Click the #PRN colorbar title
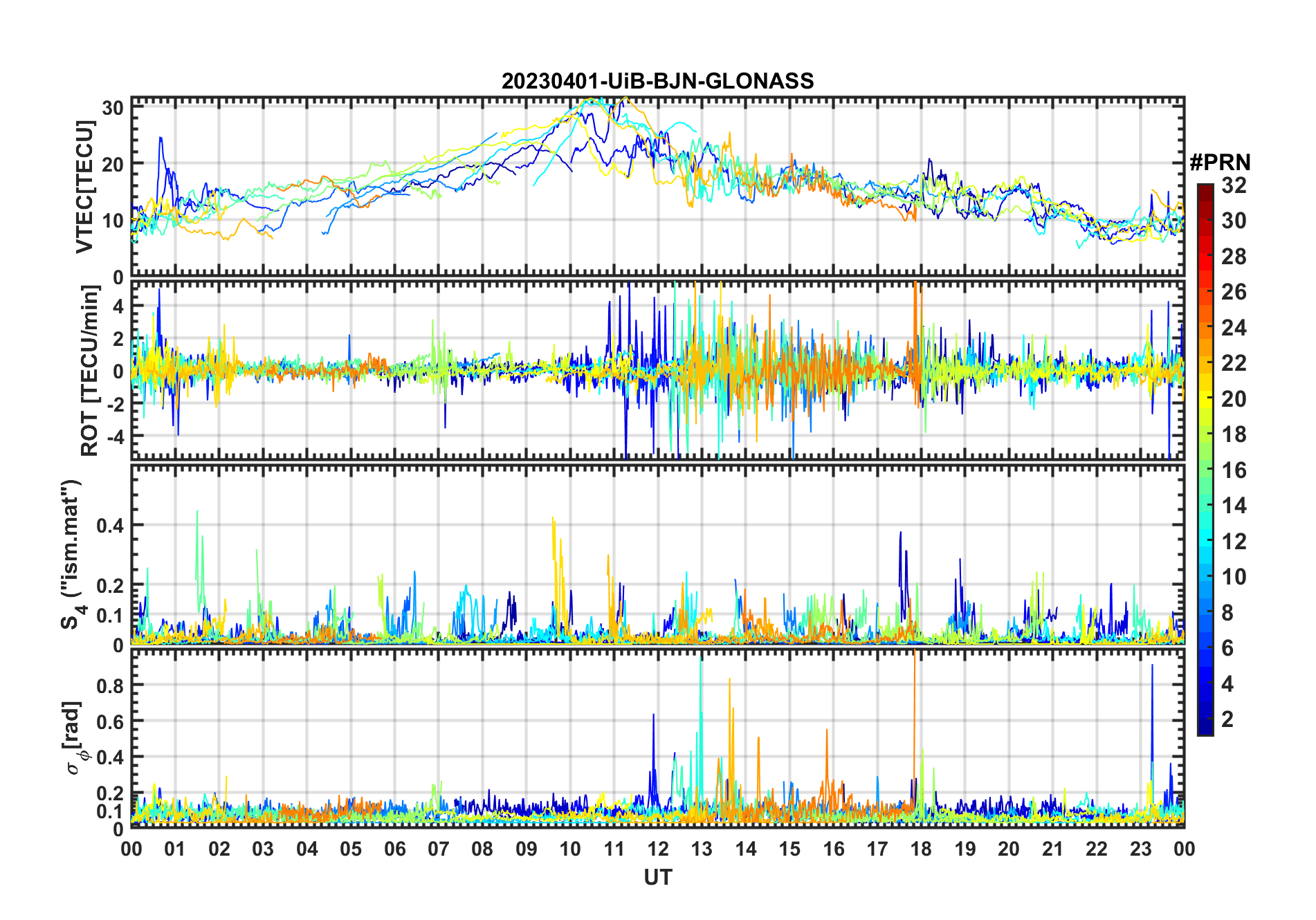The width and height of the screenshot is (1316, 920). pos(1220,163)
